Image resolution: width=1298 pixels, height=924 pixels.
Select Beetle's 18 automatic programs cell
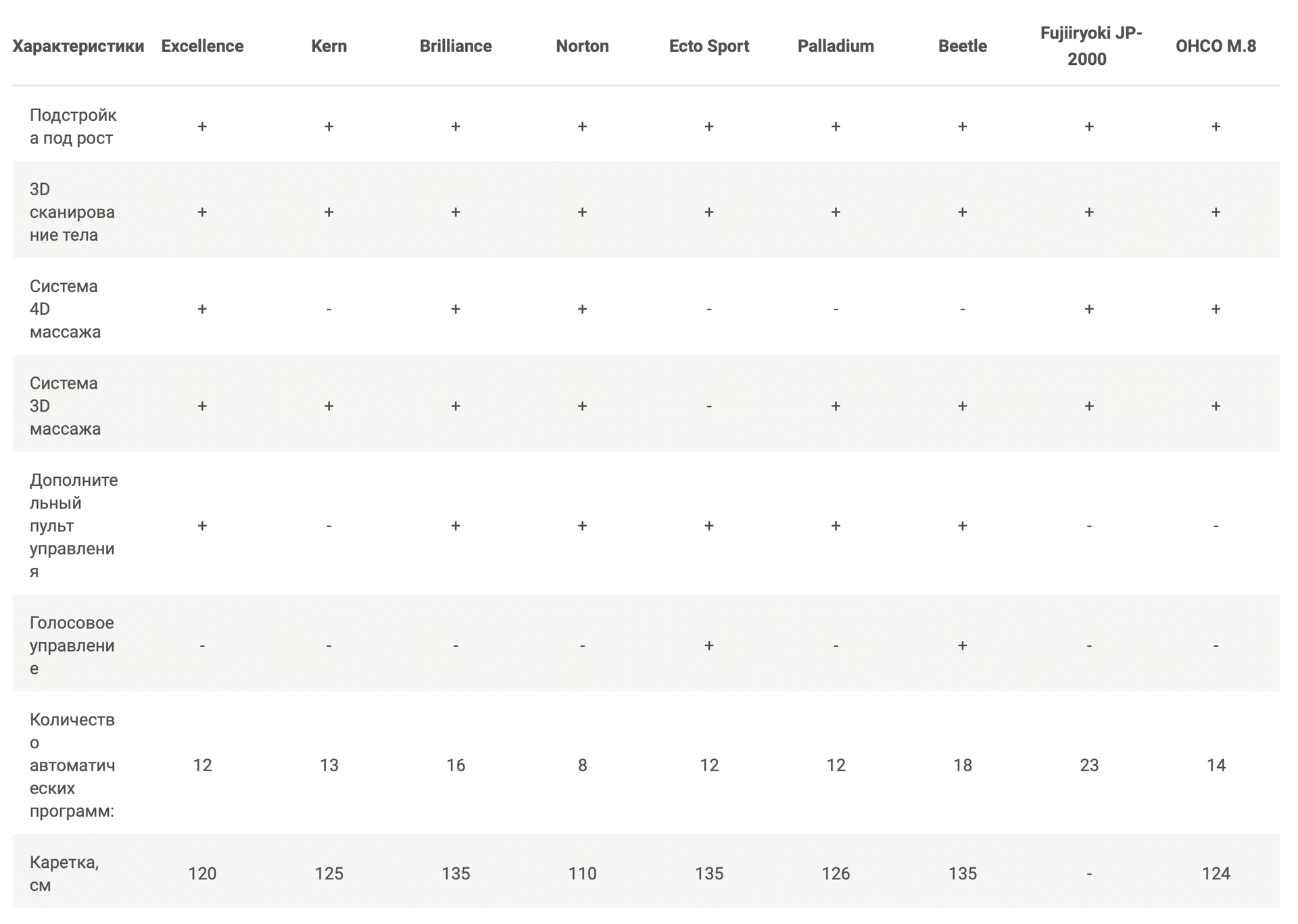click(x=963, y=765)
